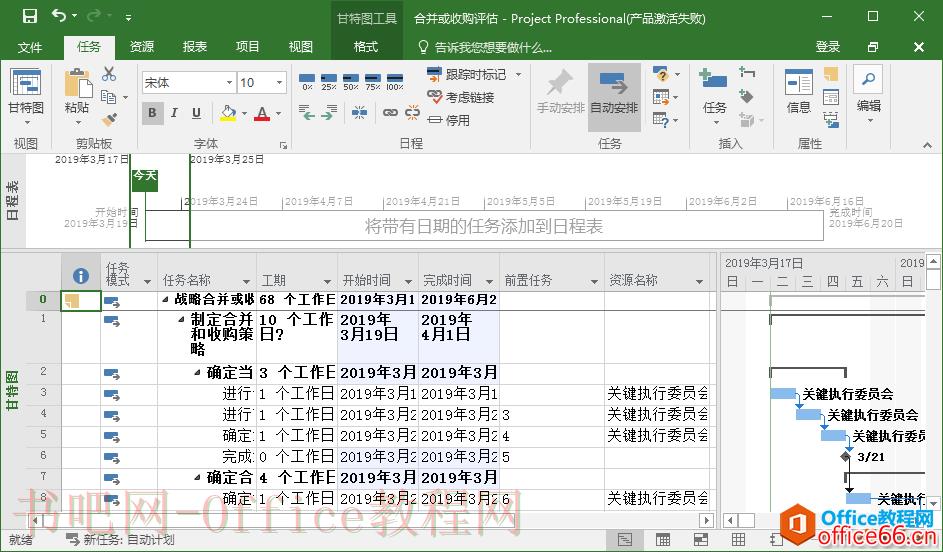Open 工期 column filter dropdown
This screenshot has height=552, width=943.
pos(327,281)
